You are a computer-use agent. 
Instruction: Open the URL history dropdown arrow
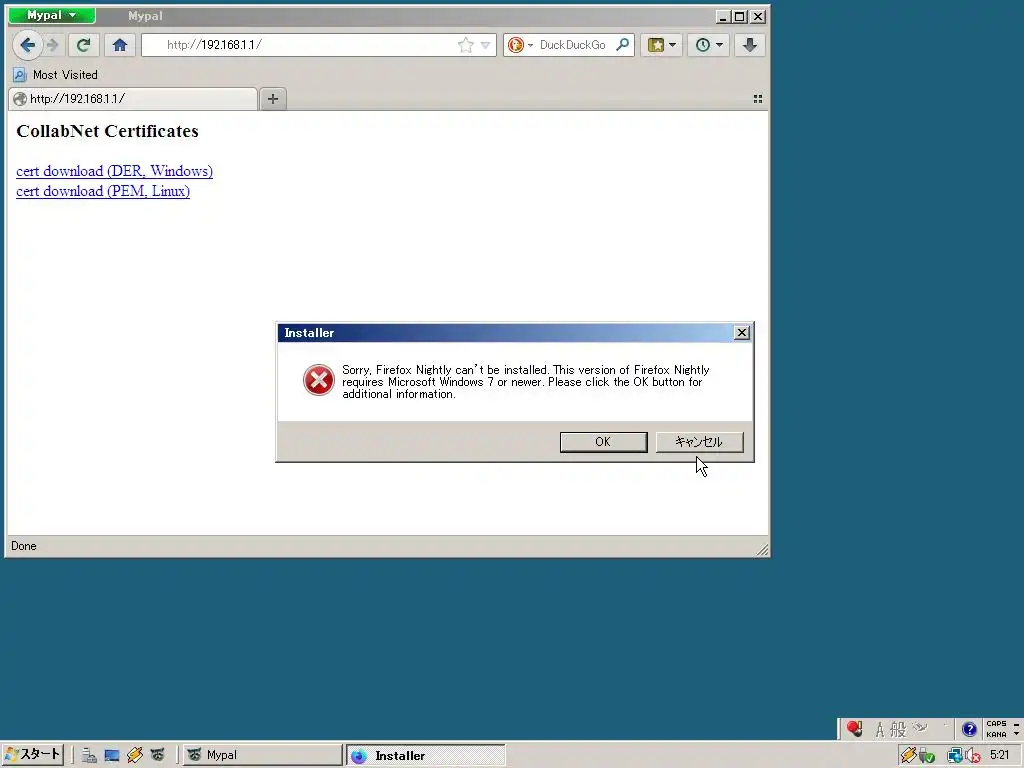click(x=485, y=45)
